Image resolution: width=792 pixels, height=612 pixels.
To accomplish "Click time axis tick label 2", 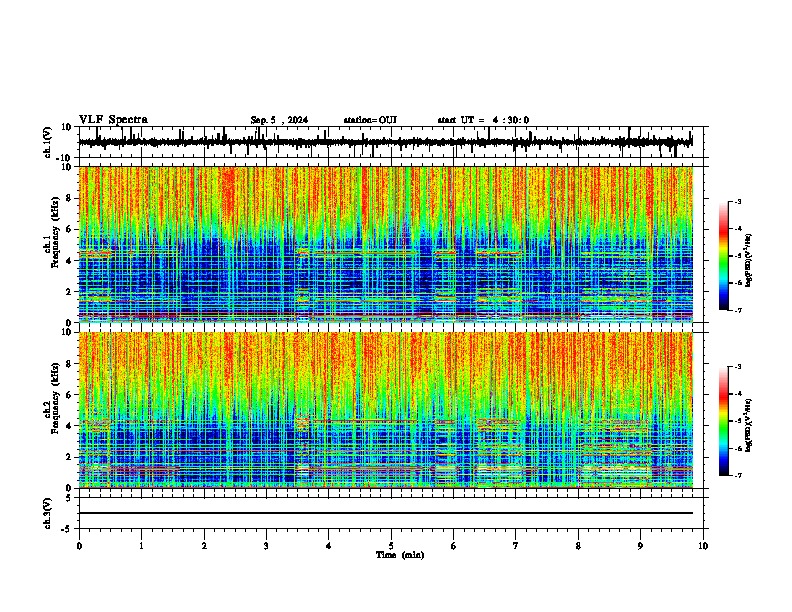I will pos(204,546).
